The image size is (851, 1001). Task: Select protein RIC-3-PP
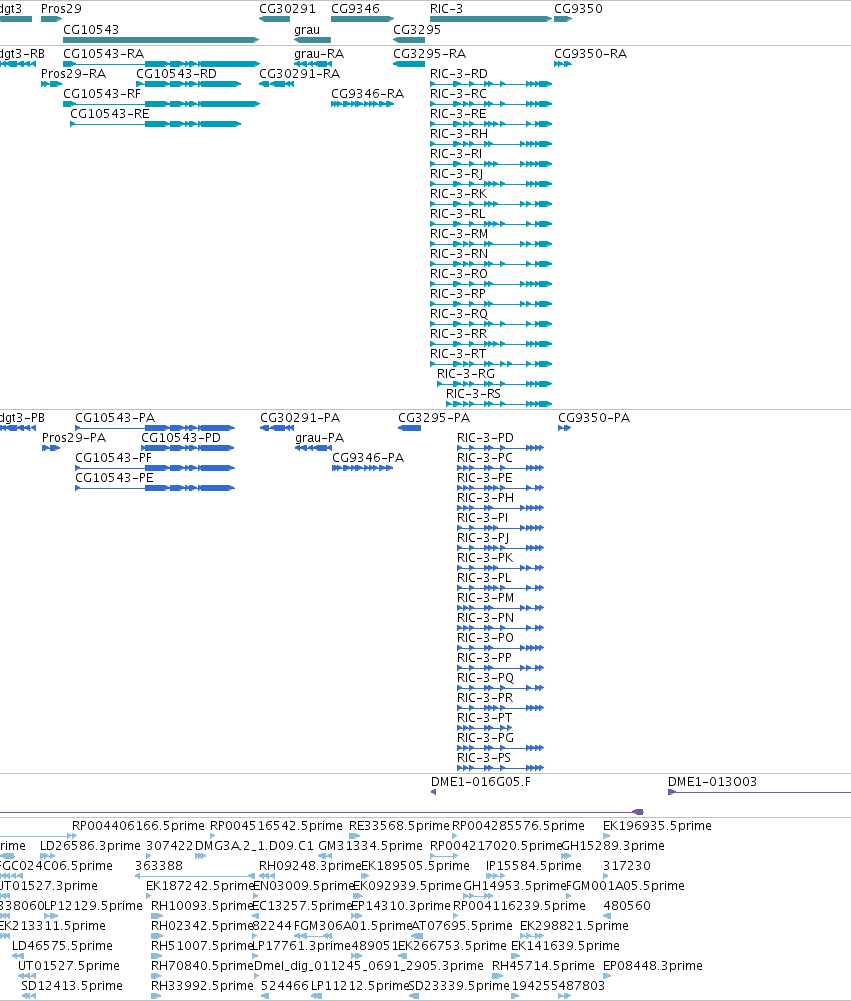click(x=485, y=658)
